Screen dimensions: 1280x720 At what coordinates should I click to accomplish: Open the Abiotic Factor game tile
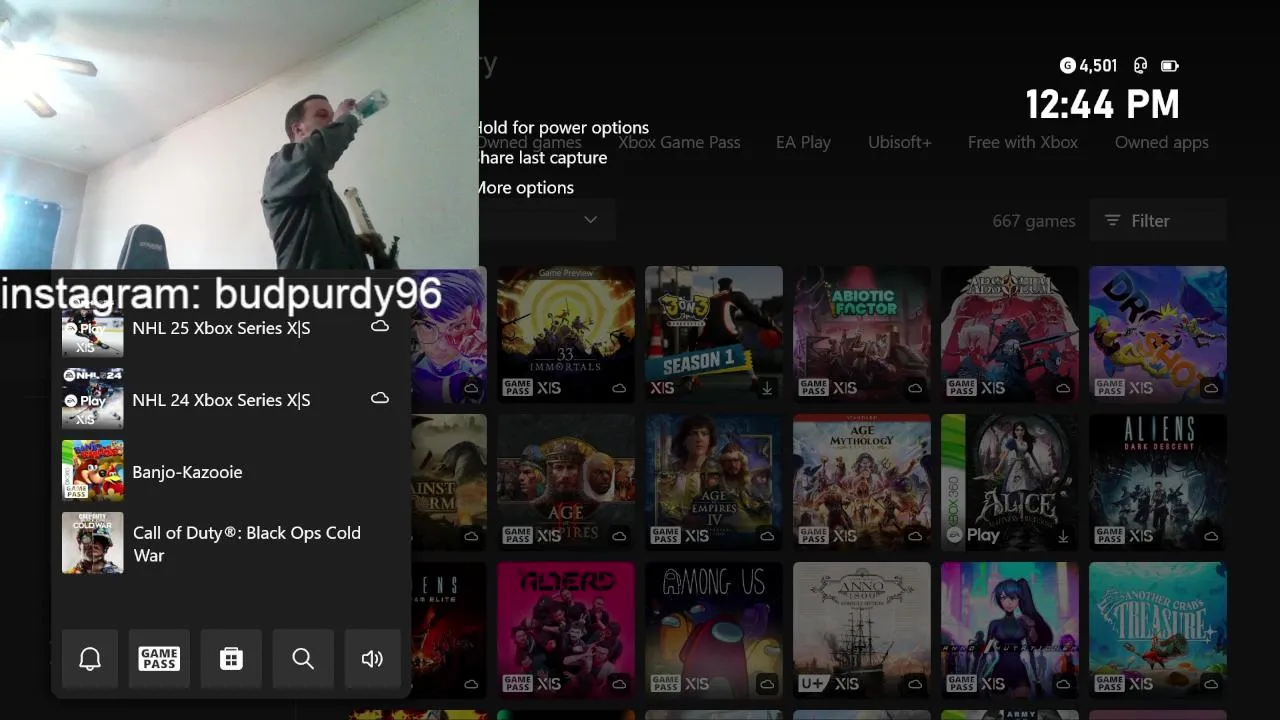862,334
